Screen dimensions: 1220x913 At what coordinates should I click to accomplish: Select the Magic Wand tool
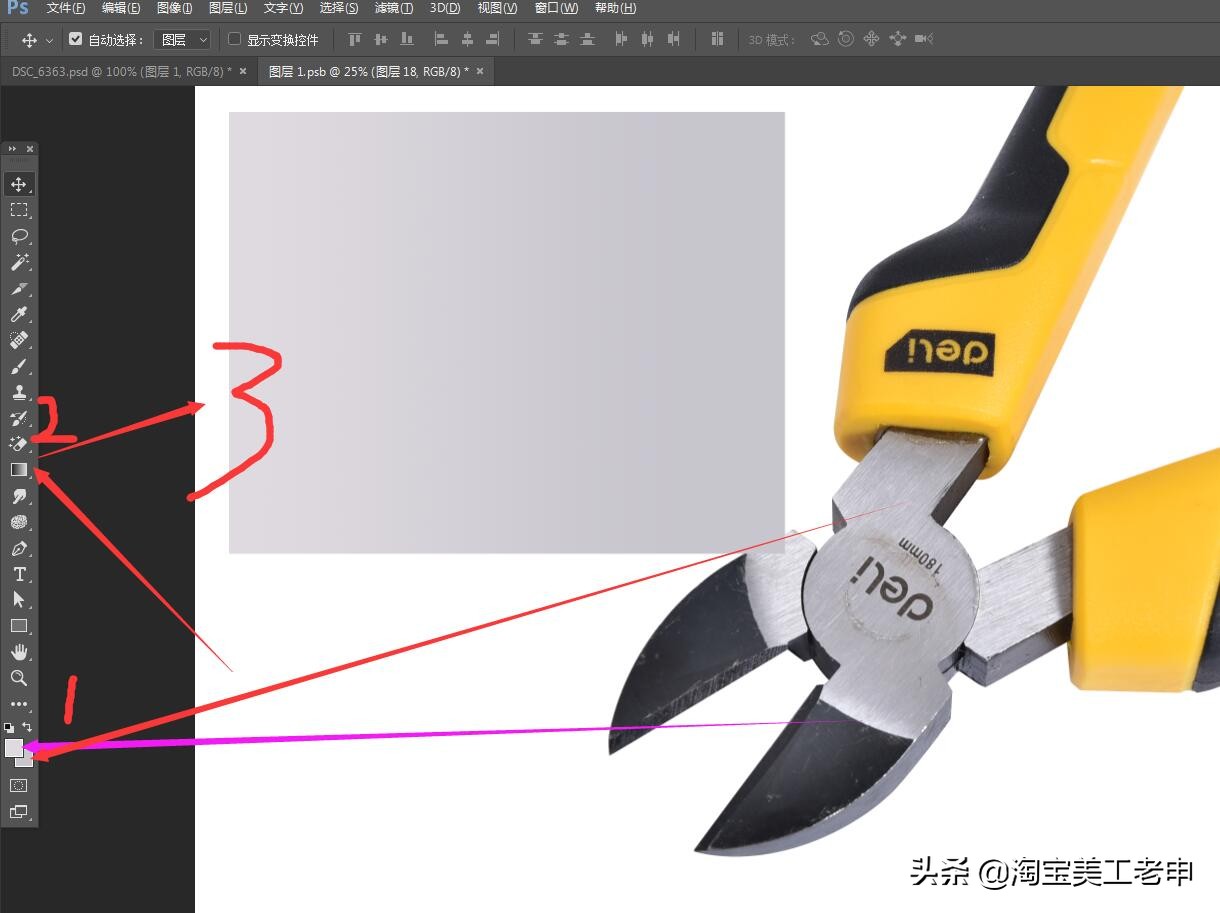19,262
